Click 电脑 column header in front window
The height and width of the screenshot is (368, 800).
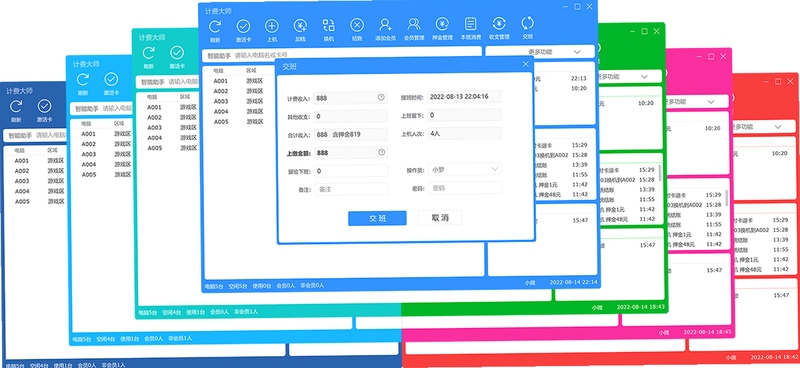click(x=218, y=70)
